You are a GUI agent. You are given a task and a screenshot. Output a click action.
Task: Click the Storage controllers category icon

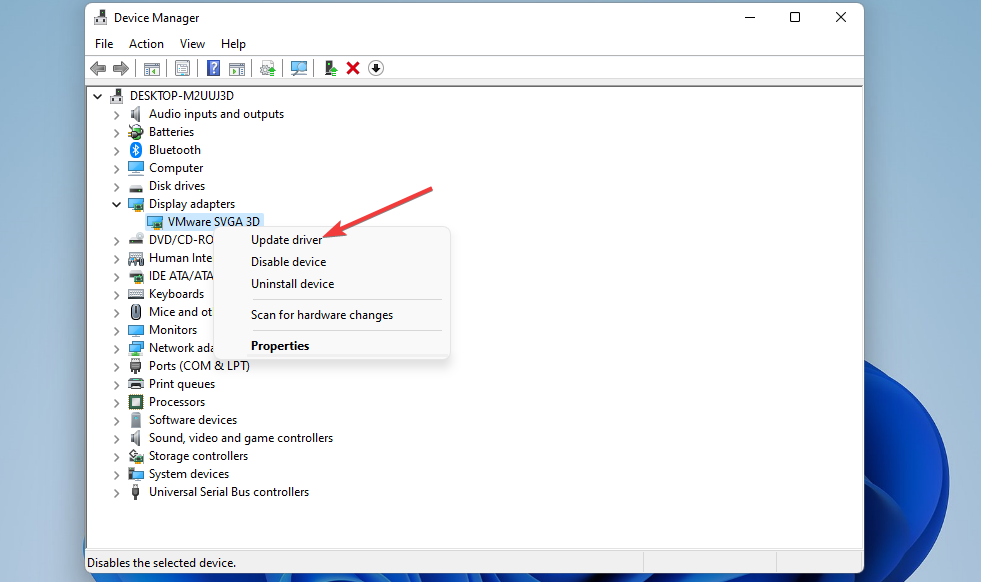point(136,456)
